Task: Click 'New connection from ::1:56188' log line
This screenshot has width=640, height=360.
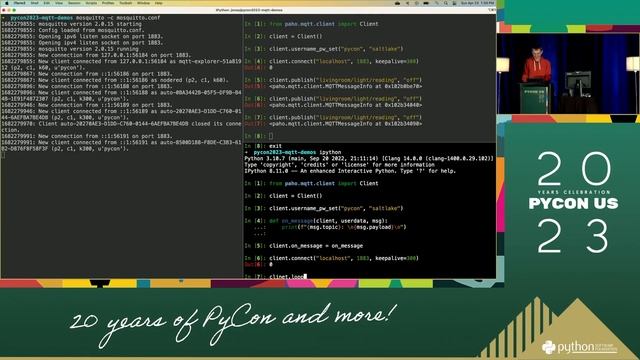Action: click(x=87, y=86)
